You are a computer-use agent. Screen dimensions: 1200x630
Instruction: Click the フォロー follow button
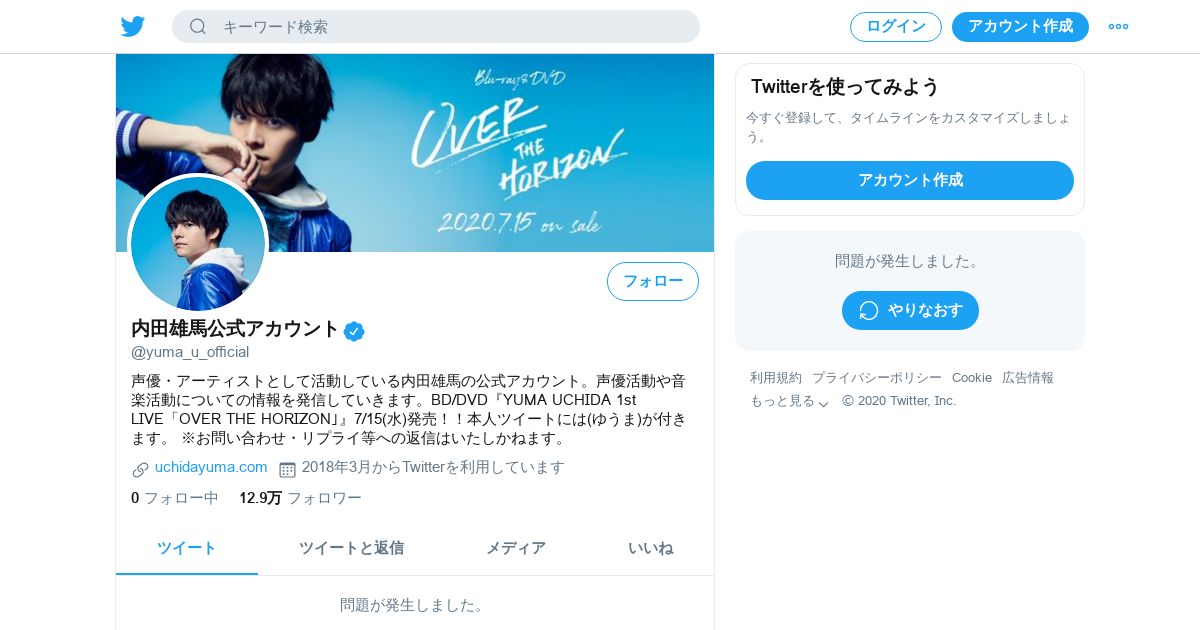[653, 281]
